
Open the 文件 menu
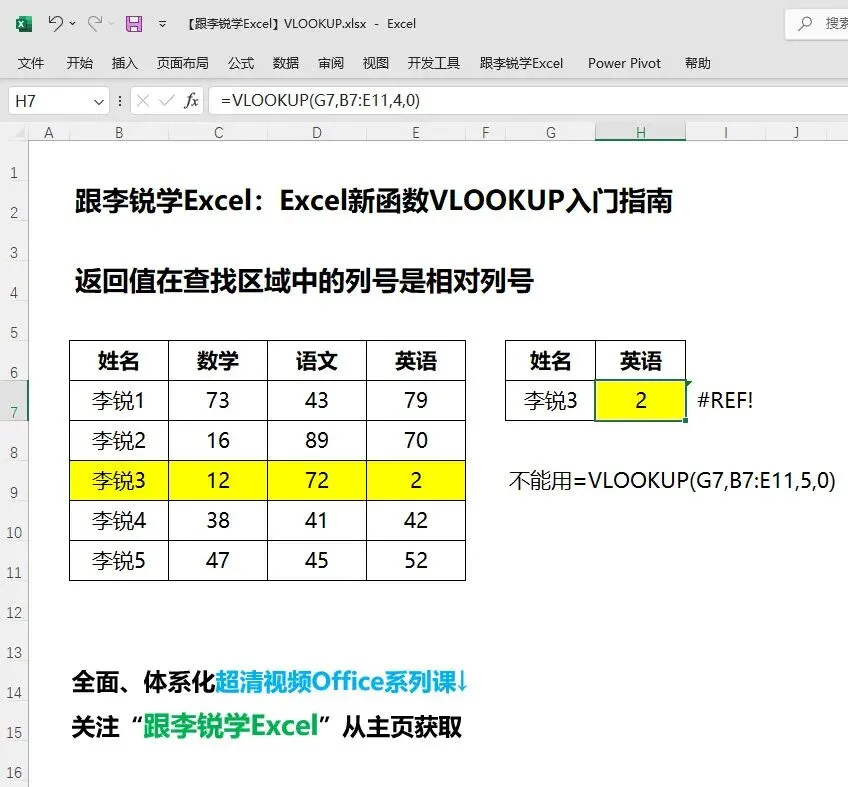click(x=31, y=63)
